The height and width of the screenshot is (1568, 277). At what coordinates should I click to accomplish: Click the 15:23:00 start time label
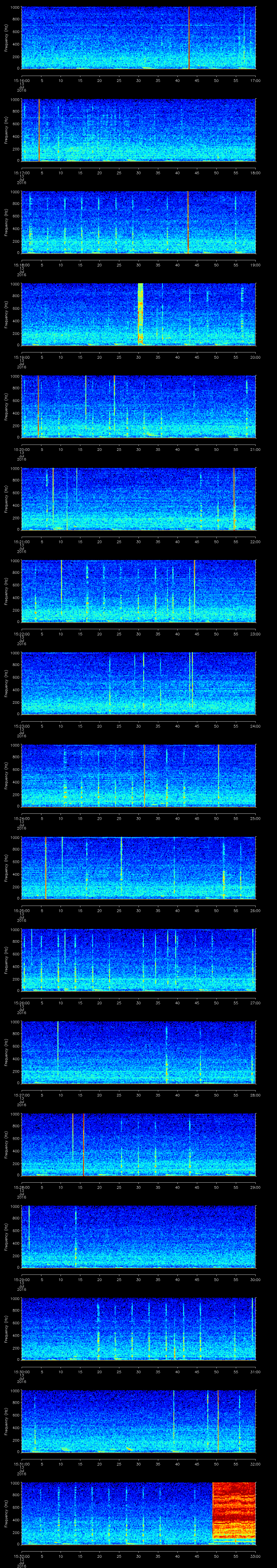[x=21, y=726]
